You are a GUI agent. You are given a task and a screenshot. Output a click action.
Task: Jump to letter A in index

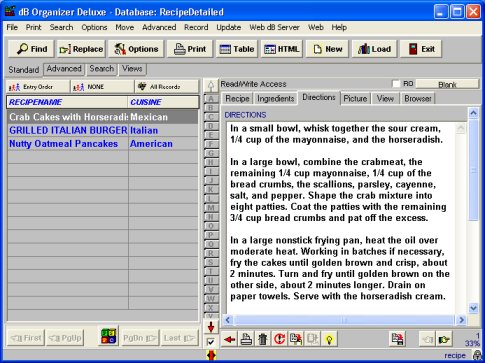(x=211, y=99)
